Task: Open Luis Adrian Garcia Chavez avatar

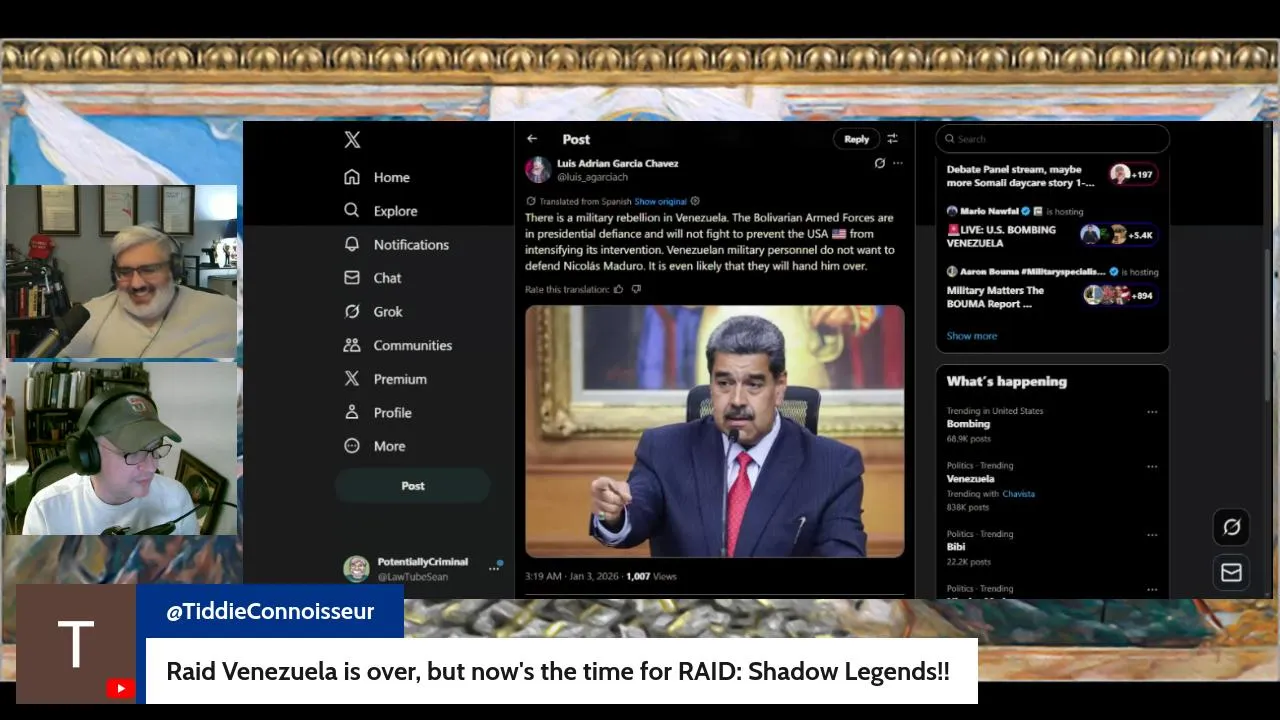Action: point(538,169)
